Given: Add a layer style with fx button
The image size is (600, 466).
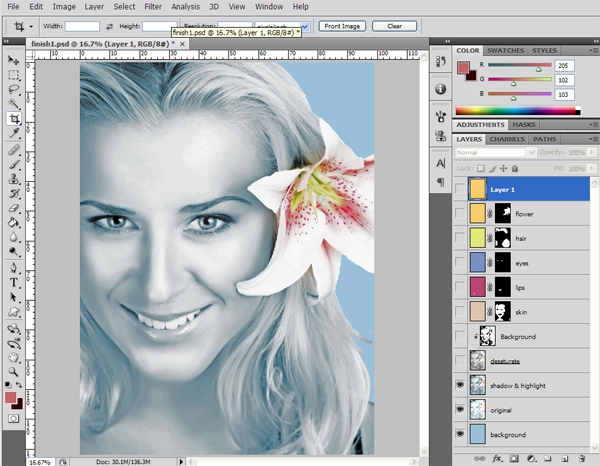Looking at the screenshot, I should click(x=497, y=458).
